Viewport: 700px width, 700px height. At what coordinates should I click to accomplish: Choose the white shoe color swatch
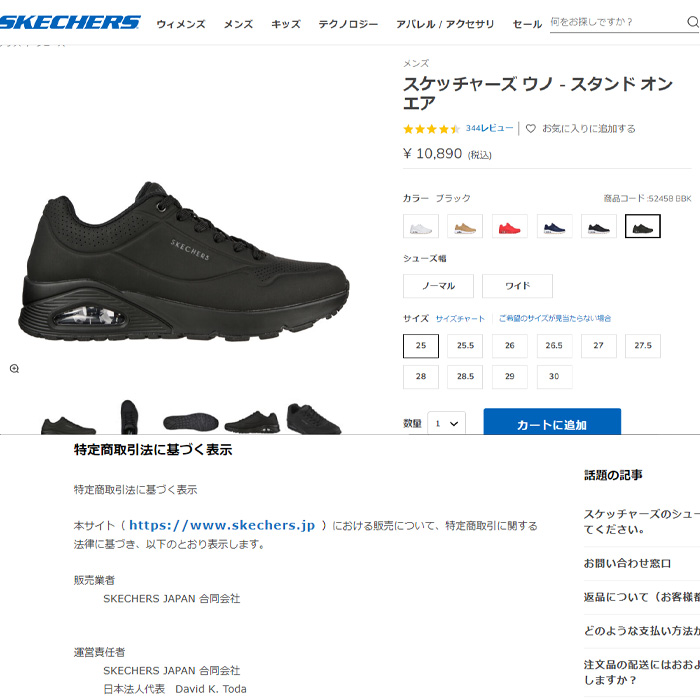421,226
